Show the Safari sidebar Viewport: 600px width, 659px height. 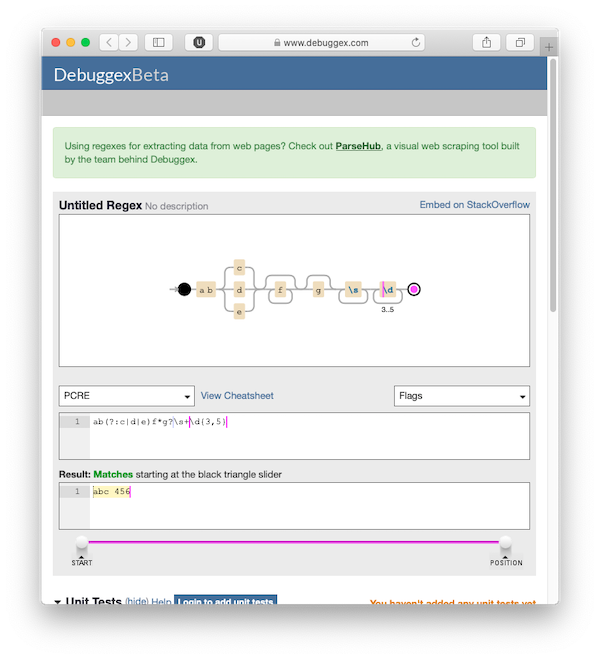pyautogui.click(x=158, y=43)
